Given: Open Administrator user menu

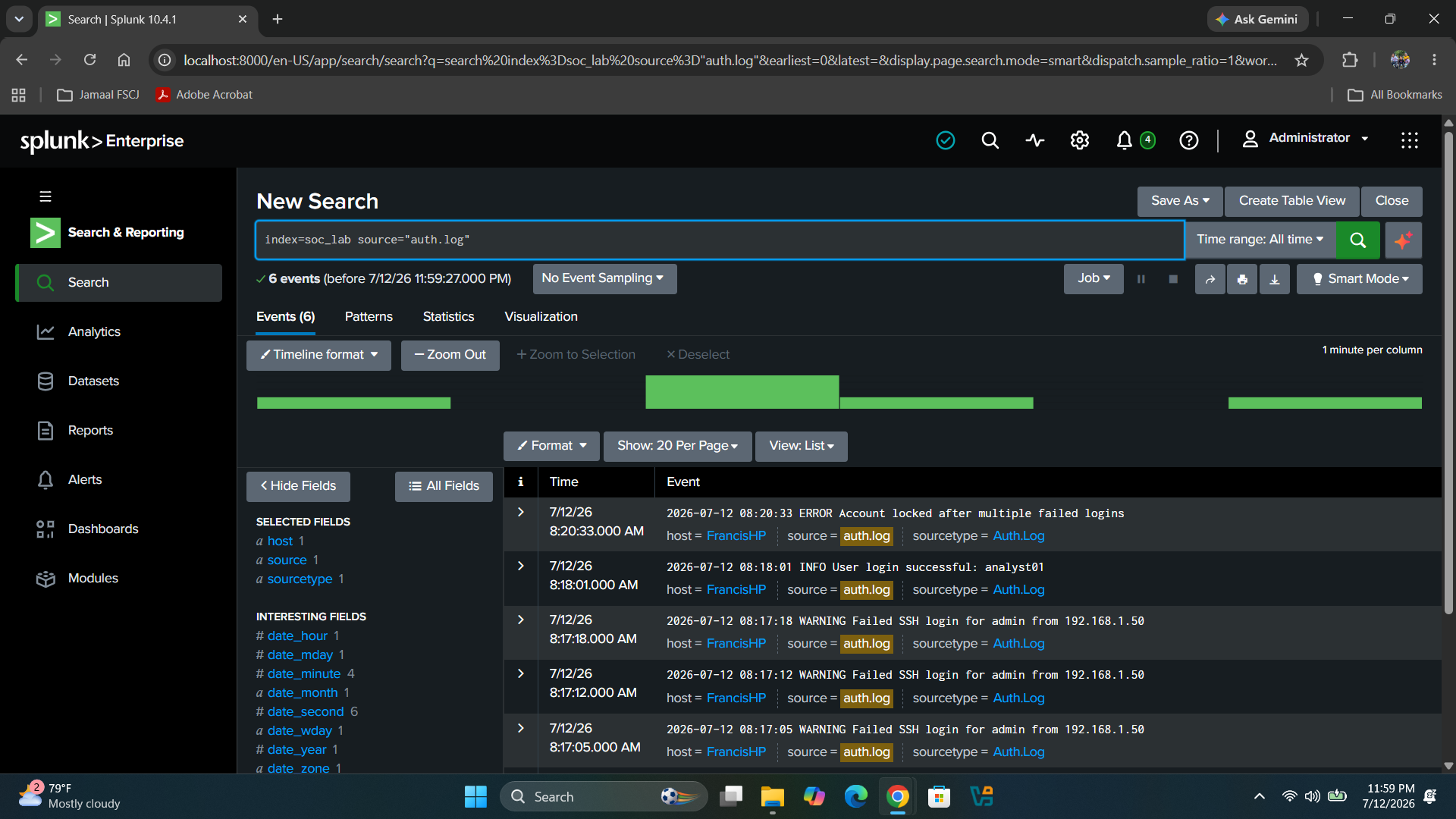Looking at the screenshot, I should (1306, 138).
